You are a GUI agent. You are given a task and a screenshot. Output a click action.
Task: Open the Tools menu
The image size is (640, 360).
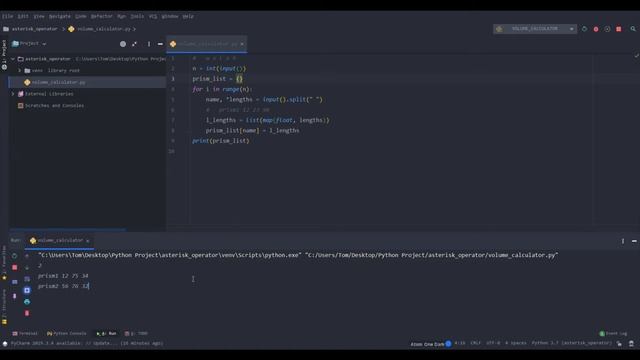pyautogui.click(x=137, y=16)
